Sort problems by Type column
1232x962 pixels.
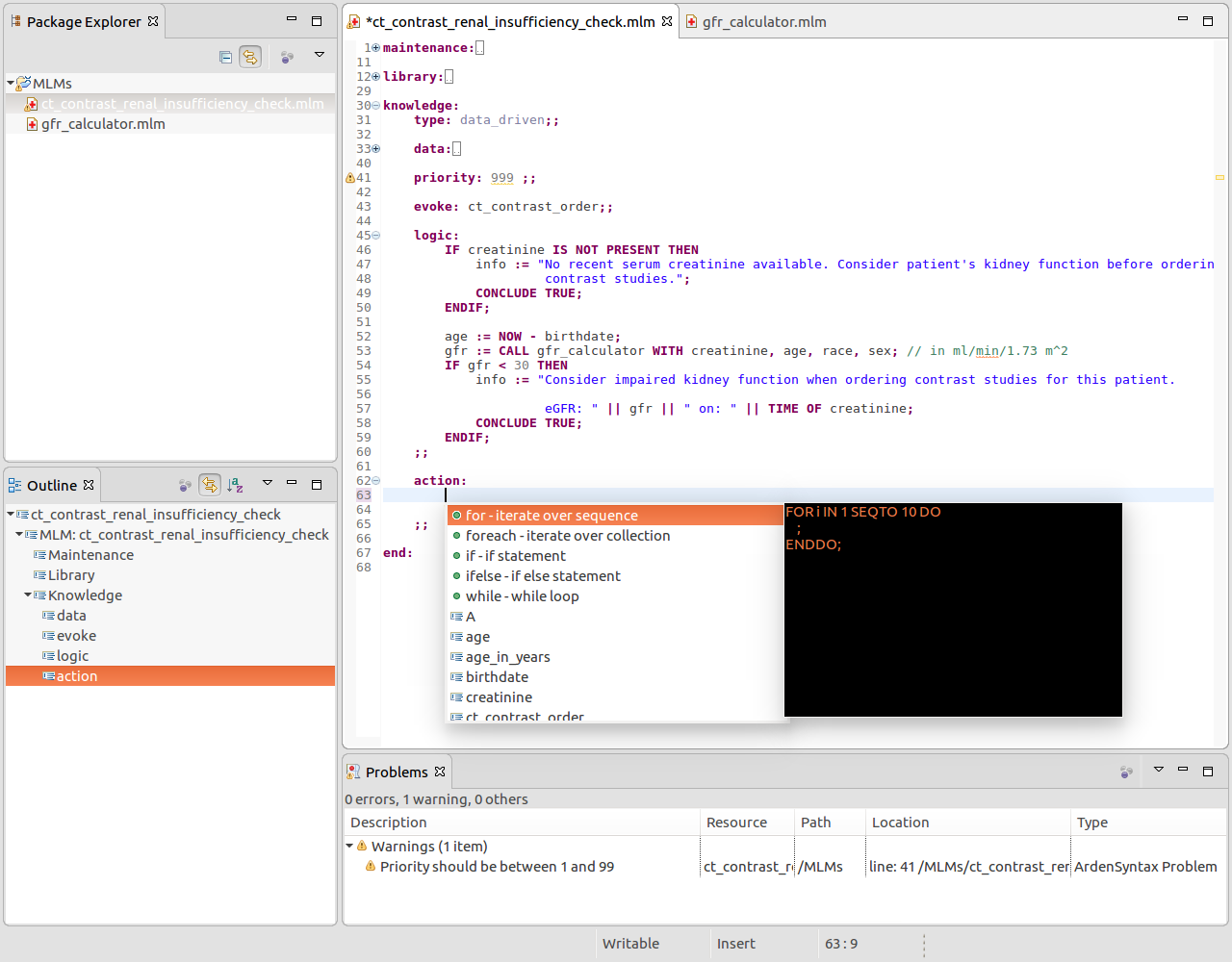1149,823
